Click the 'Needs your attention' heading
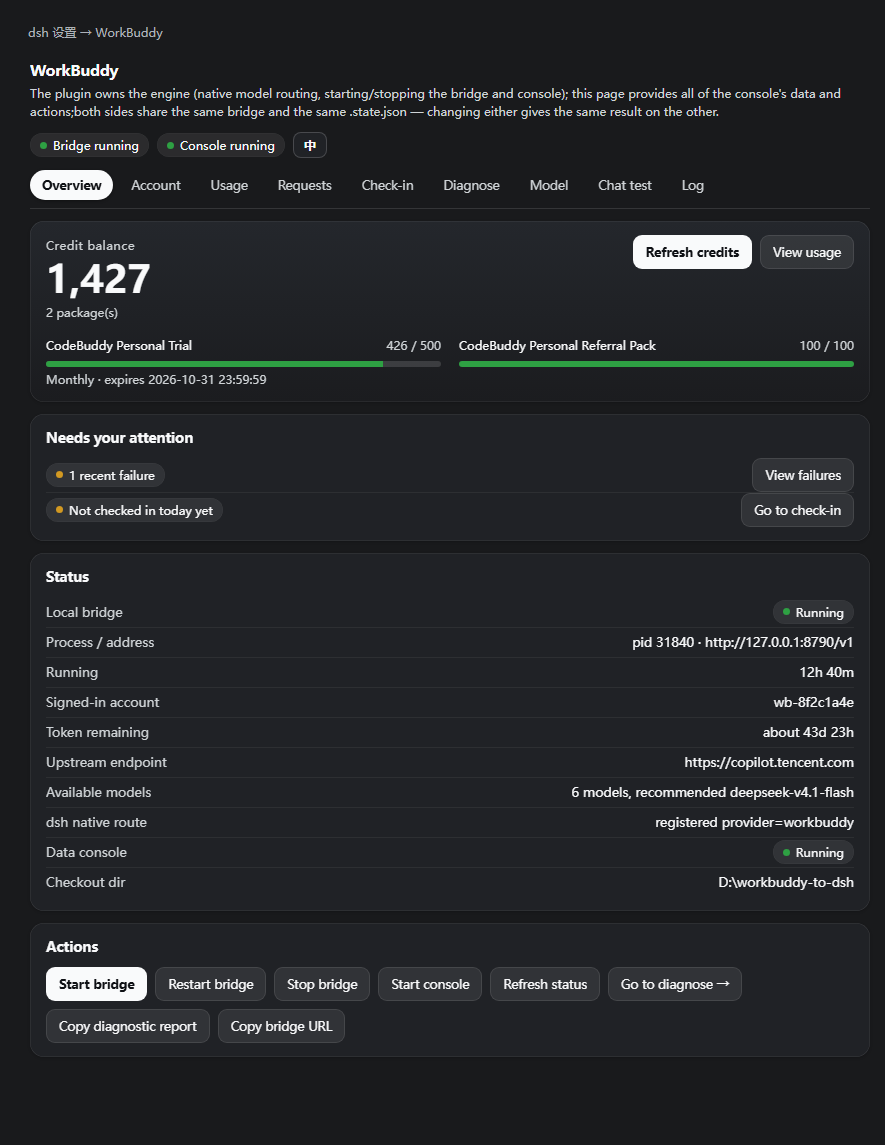Screen dimensions: 885x1145 pyautogui.click(x=120, y=438)
